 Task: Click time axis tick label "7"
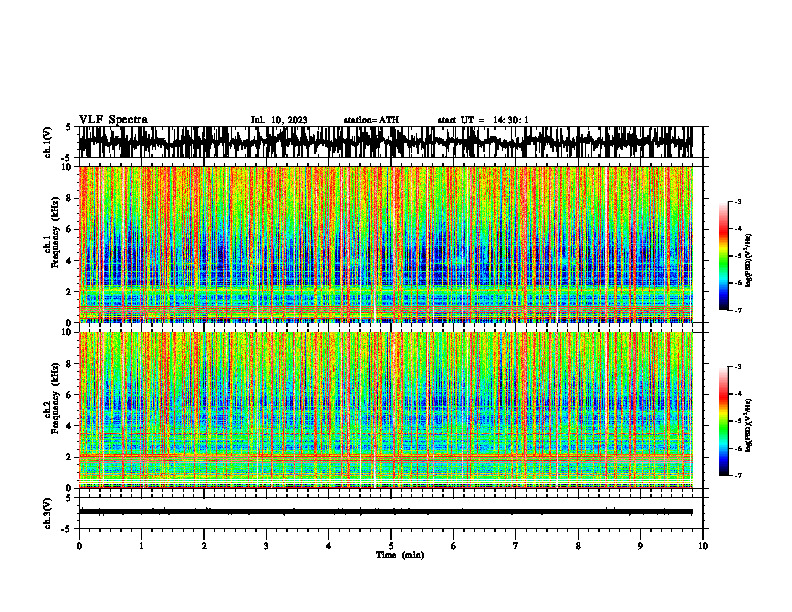(x=516, y=546)
